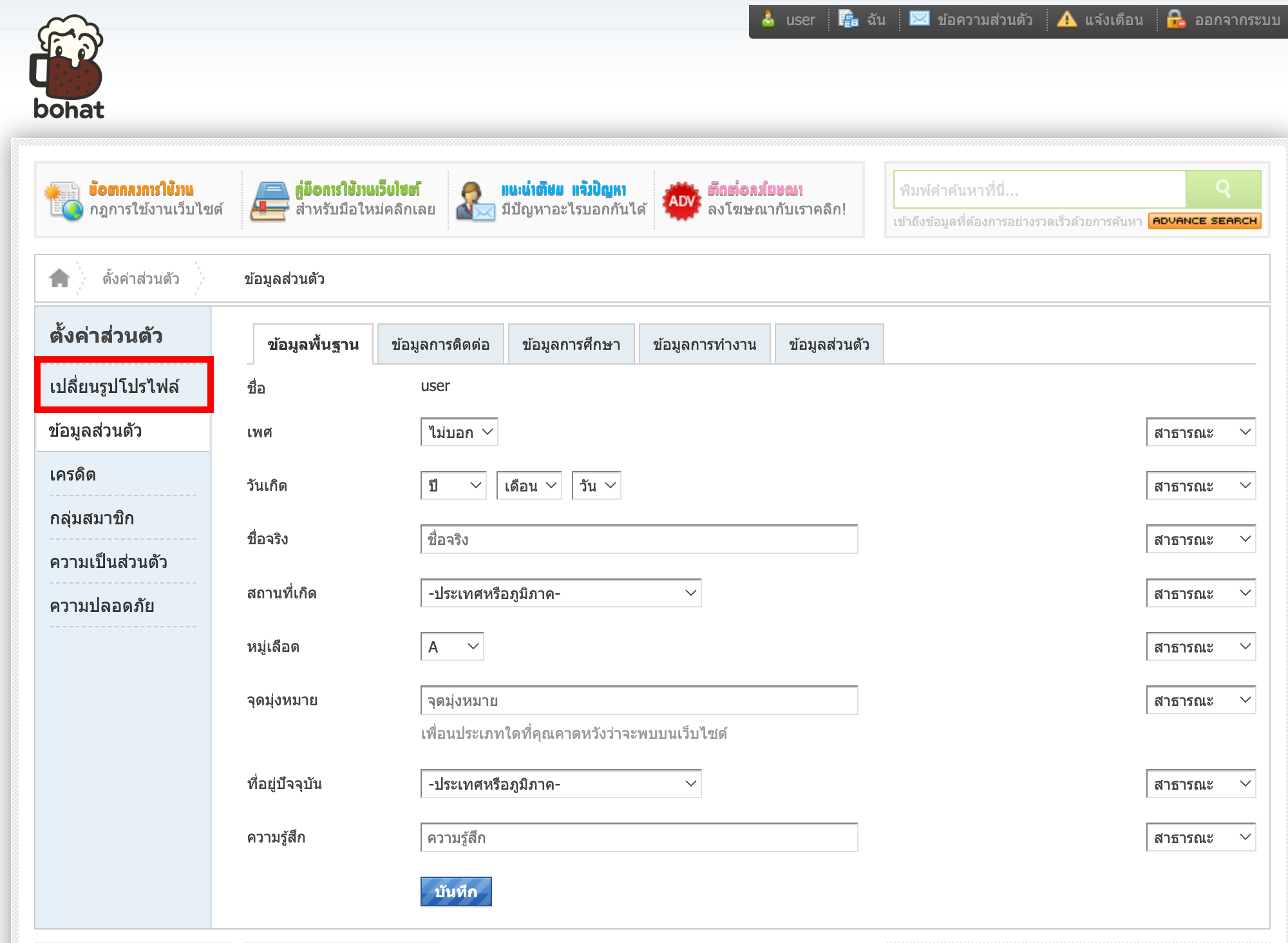Image resolution: width=1288 pixels, height=943 pixels.
Task: Click the bohat beer mug logo
Action: [x=68, y=66]
